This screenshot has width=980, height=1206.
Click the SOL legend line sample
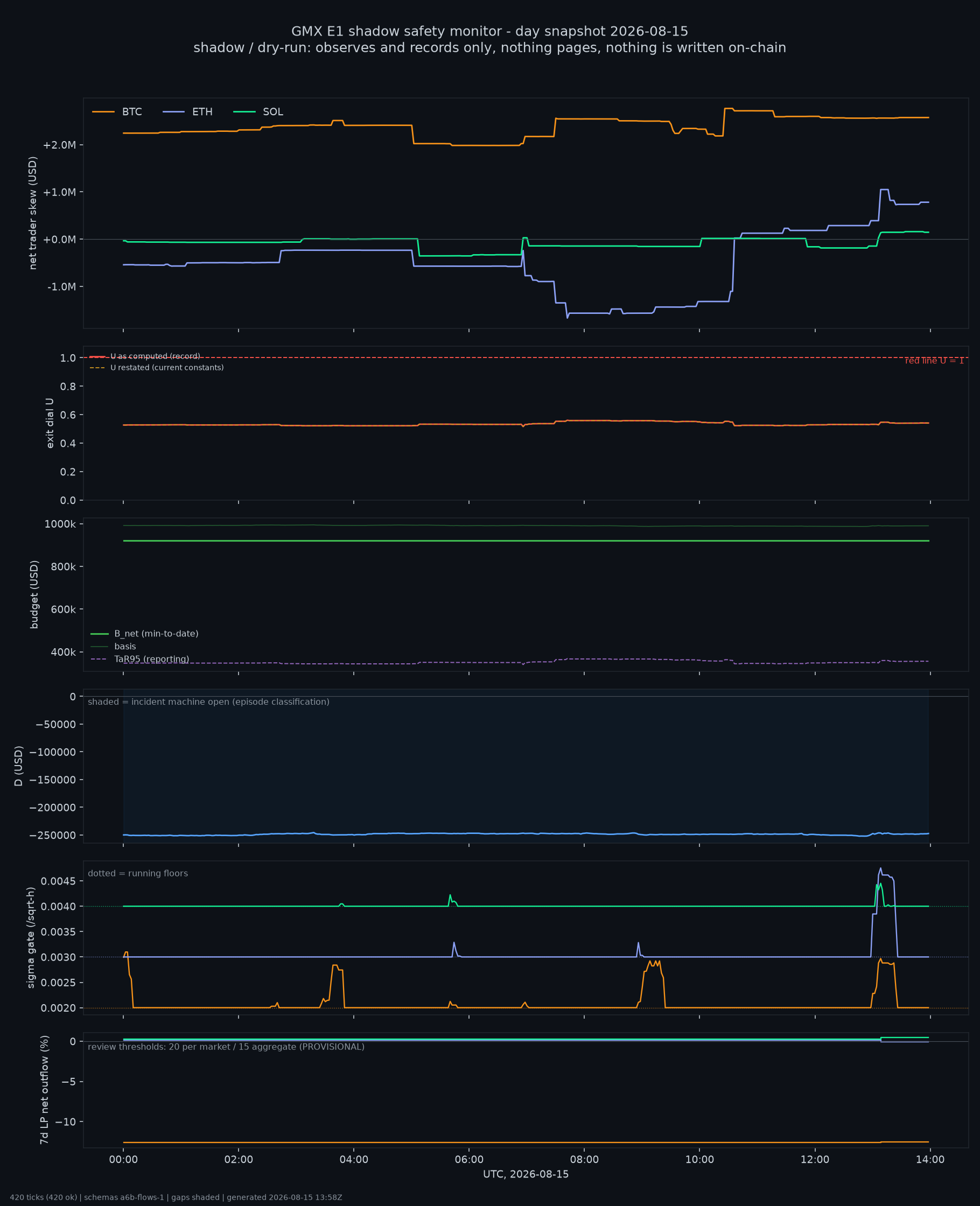244,112
